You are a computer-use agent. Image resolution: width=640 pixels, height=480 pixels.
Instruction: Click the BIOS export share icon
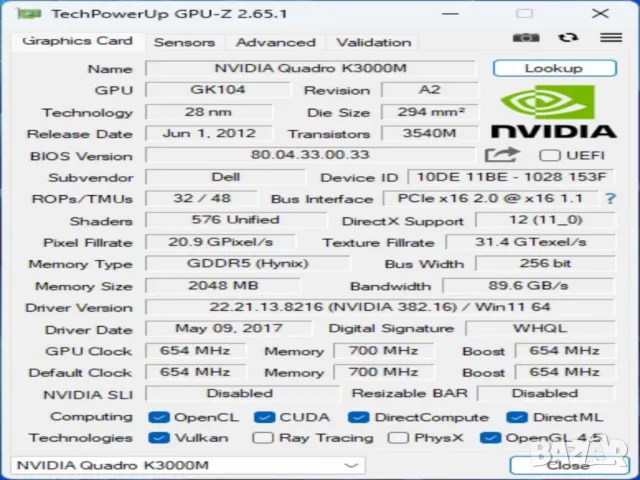click(x=502, y=155)
